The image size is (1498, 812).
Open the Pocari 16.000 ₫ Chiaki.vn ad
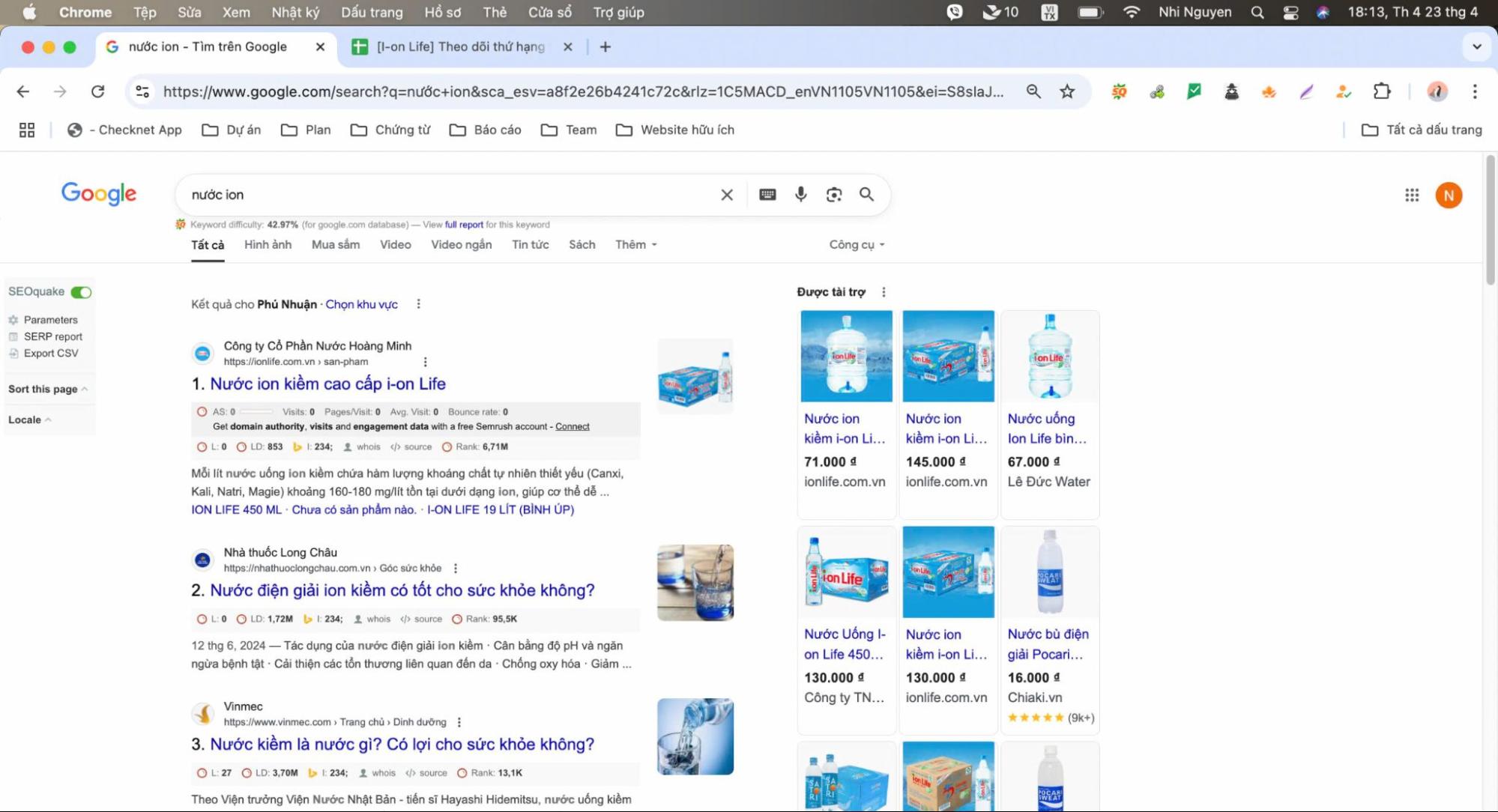1050,629
